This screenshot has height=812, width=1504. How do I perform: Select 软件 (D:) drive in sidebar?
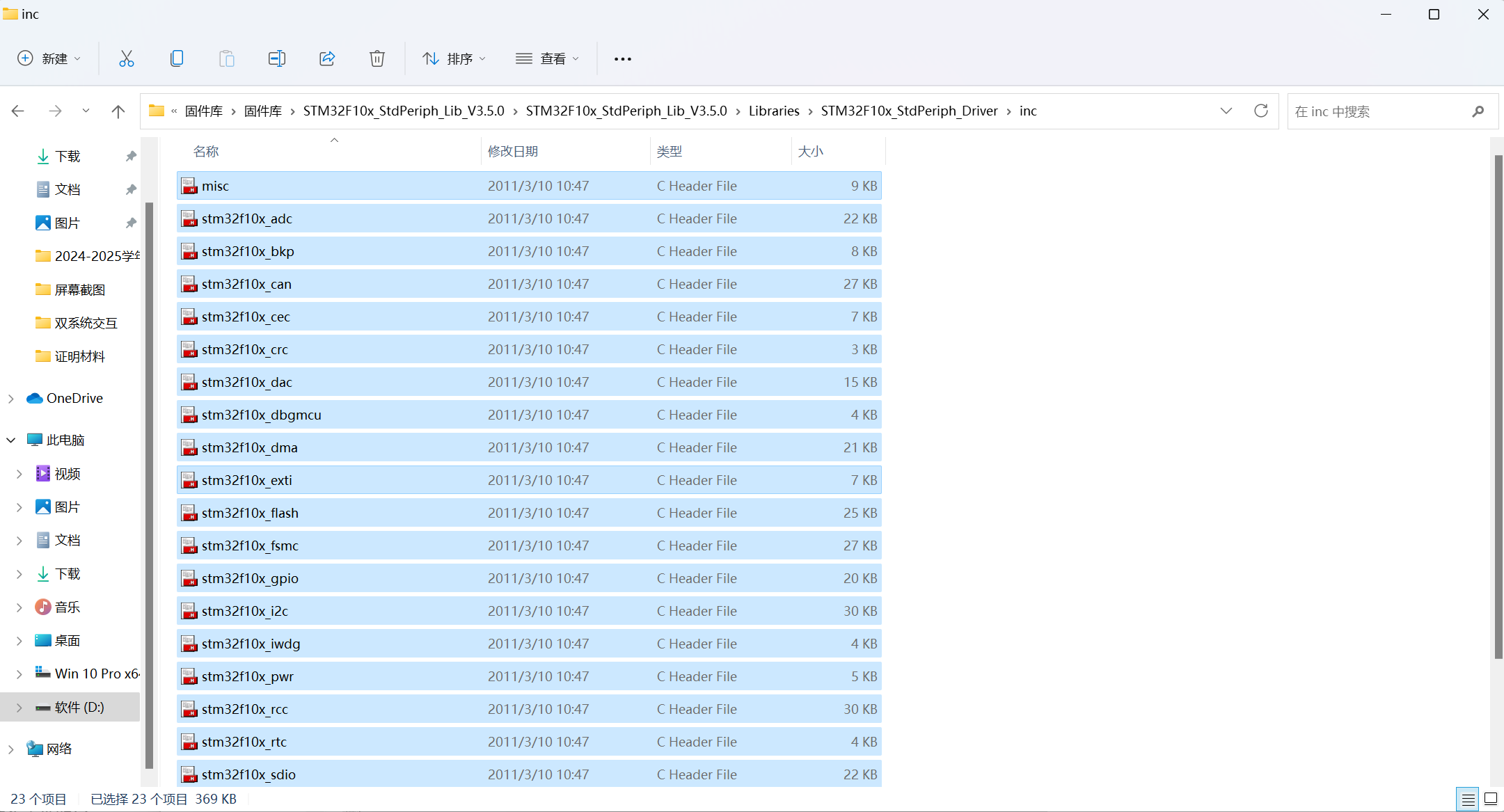pyautogui.click(x=70, y=707)
